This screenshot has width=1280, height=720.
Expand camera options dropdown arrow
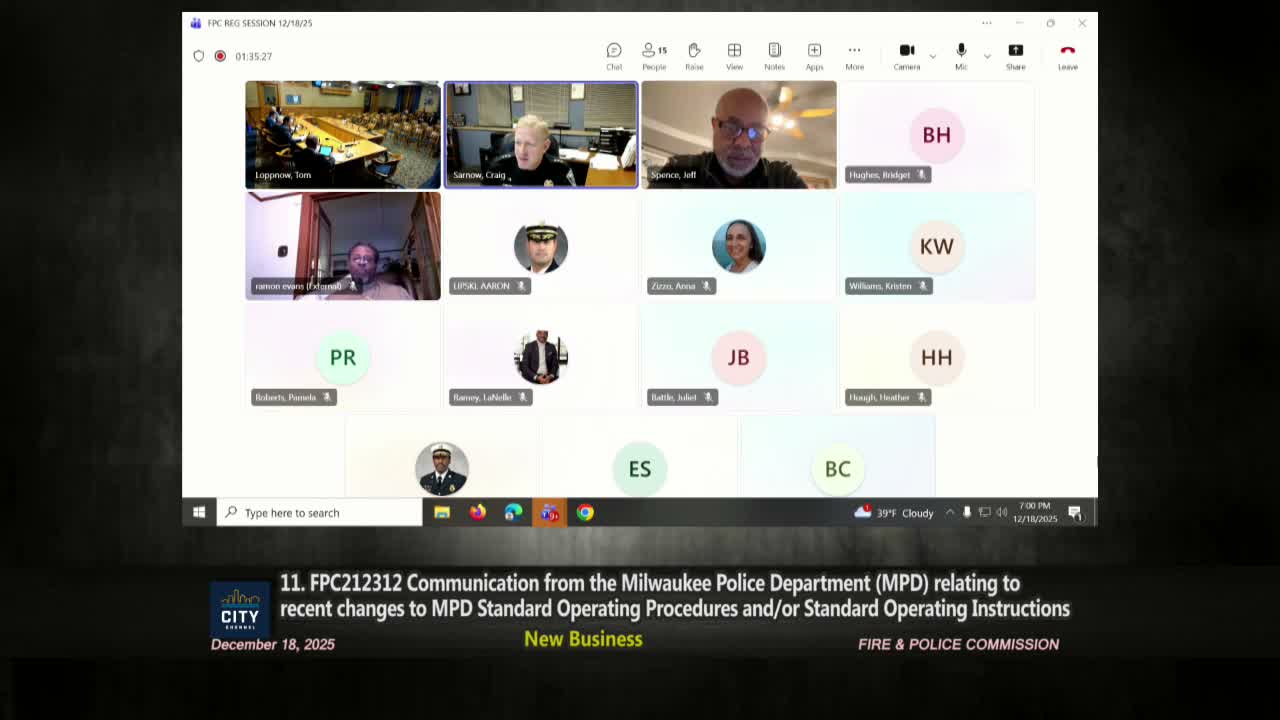tap(933, 56)
